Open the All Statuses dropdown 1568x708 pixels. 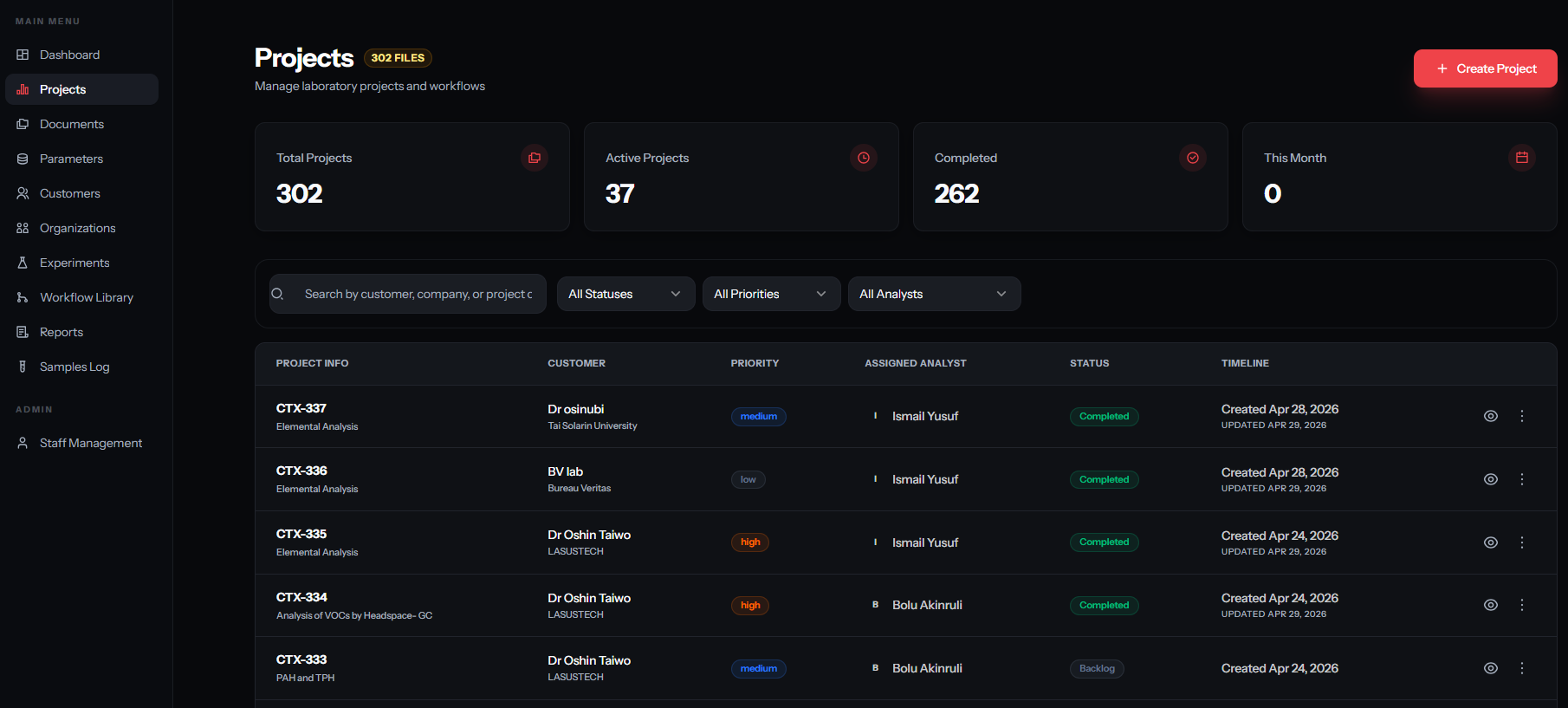[x=625, y=294]
